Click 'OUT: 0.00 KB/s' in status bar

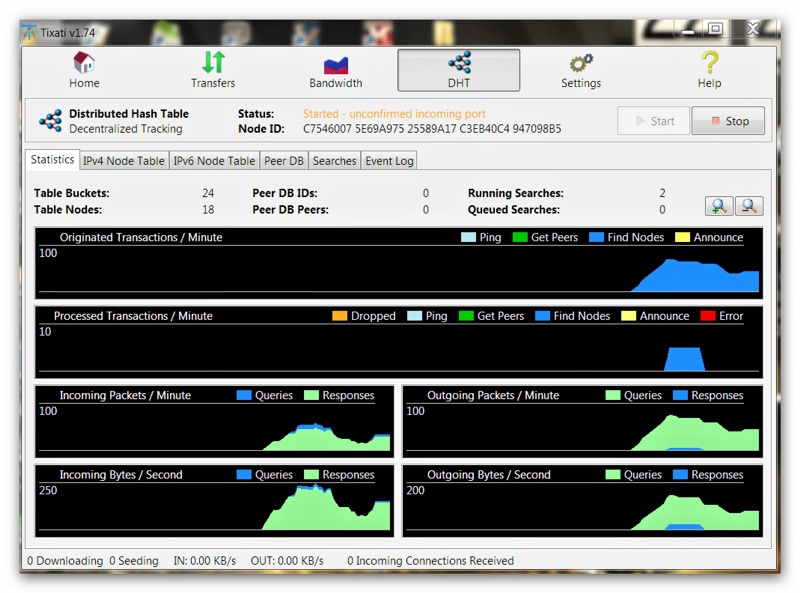pos(287,560)
